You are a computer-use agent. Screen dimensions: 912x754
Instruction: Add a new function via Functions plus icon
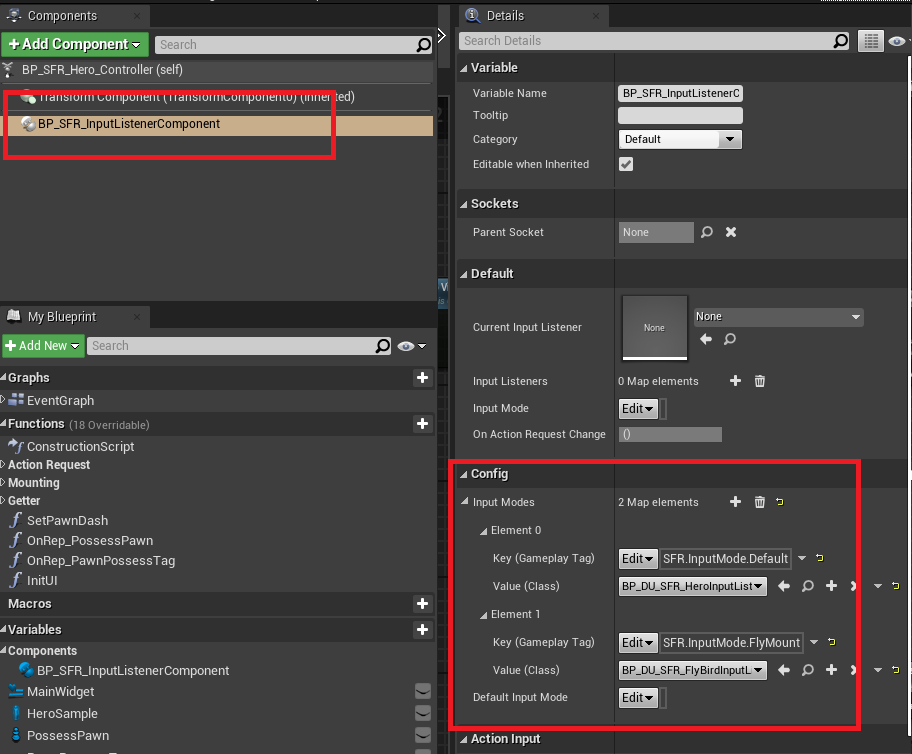(422, 424)
